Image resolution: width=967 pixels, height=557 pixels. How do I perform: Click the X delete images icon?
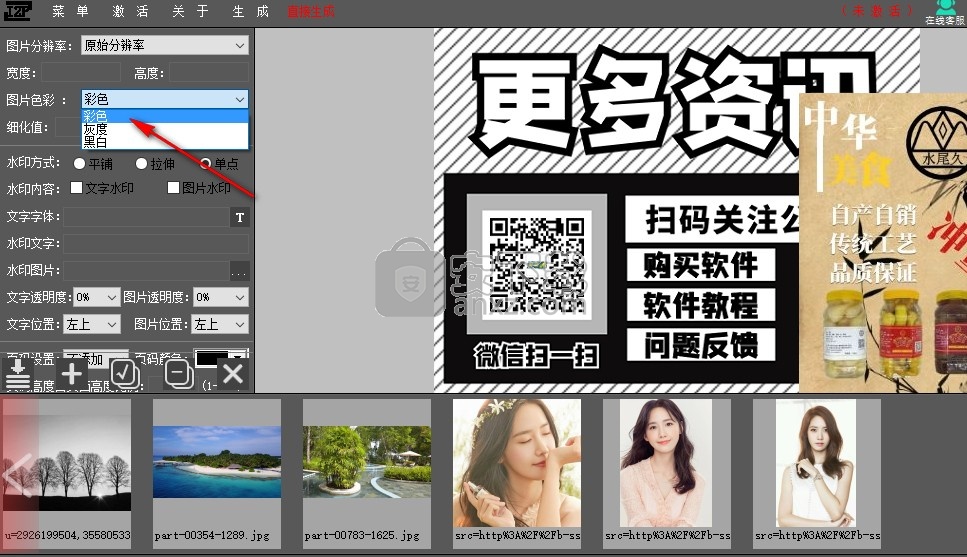pyautogui.click(x=233, y=374)
